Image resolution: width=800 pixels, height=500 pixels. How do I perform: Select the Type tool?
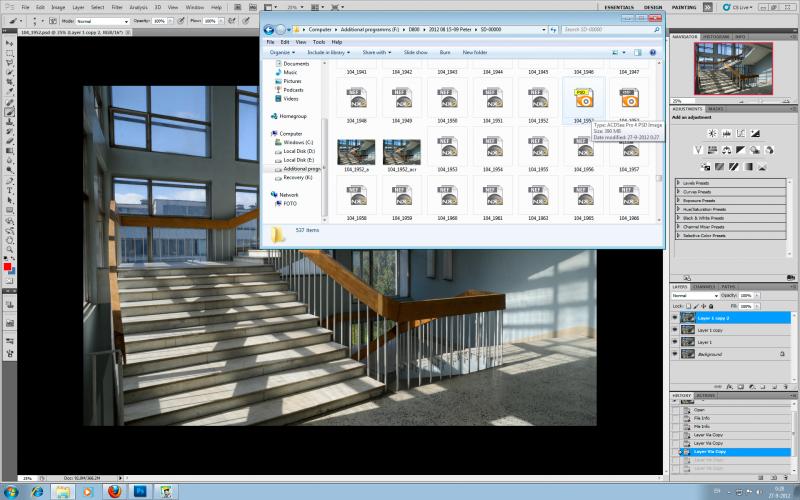tap(9, 190)
